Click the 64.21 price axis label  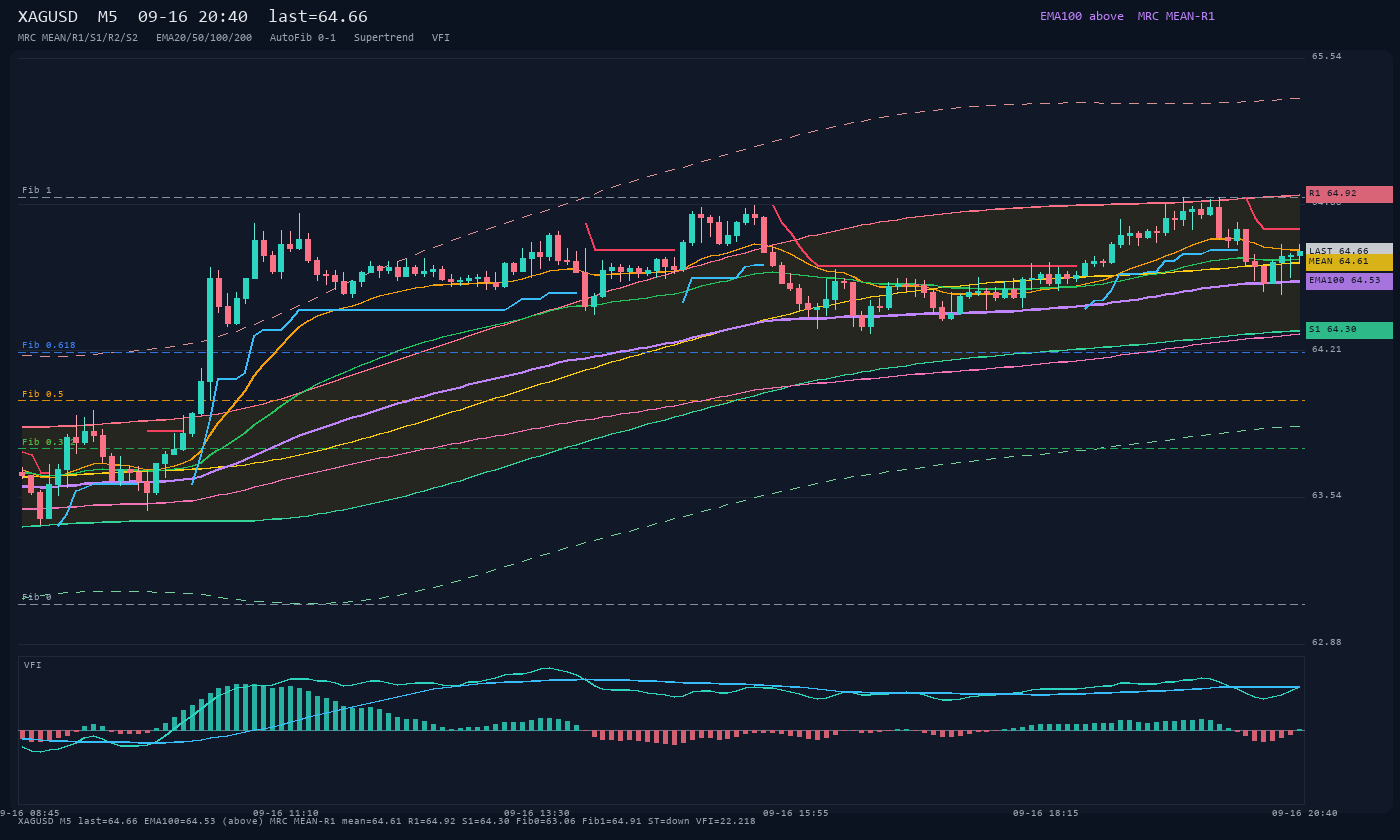1327,349
